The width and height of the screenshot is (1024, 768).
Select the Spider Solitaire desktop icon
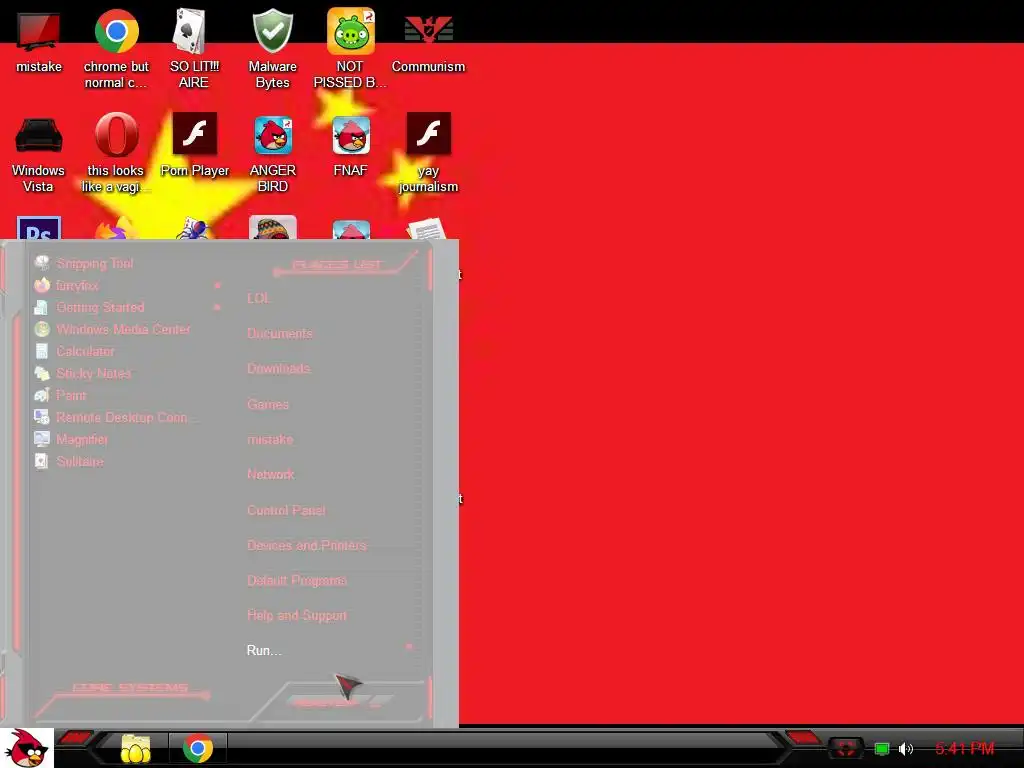tap(194, 230)
